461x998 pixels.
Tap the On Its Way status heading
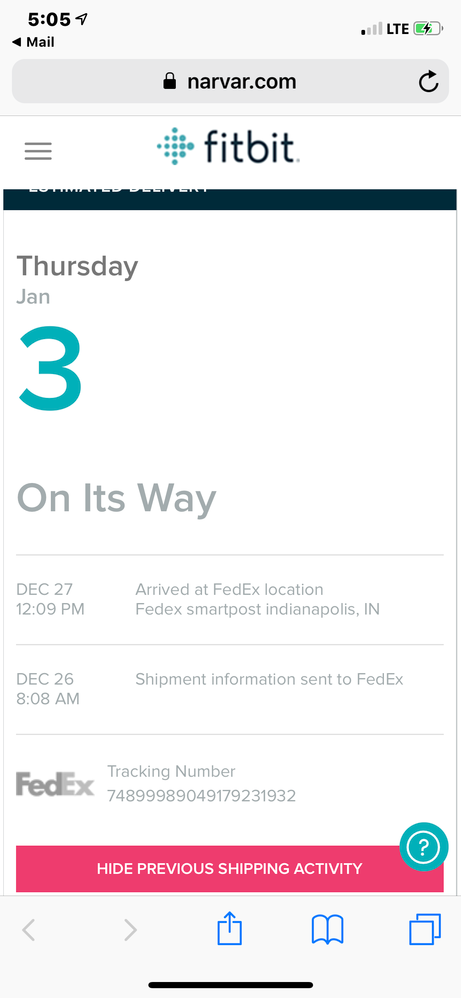click(x=117, y=498)
